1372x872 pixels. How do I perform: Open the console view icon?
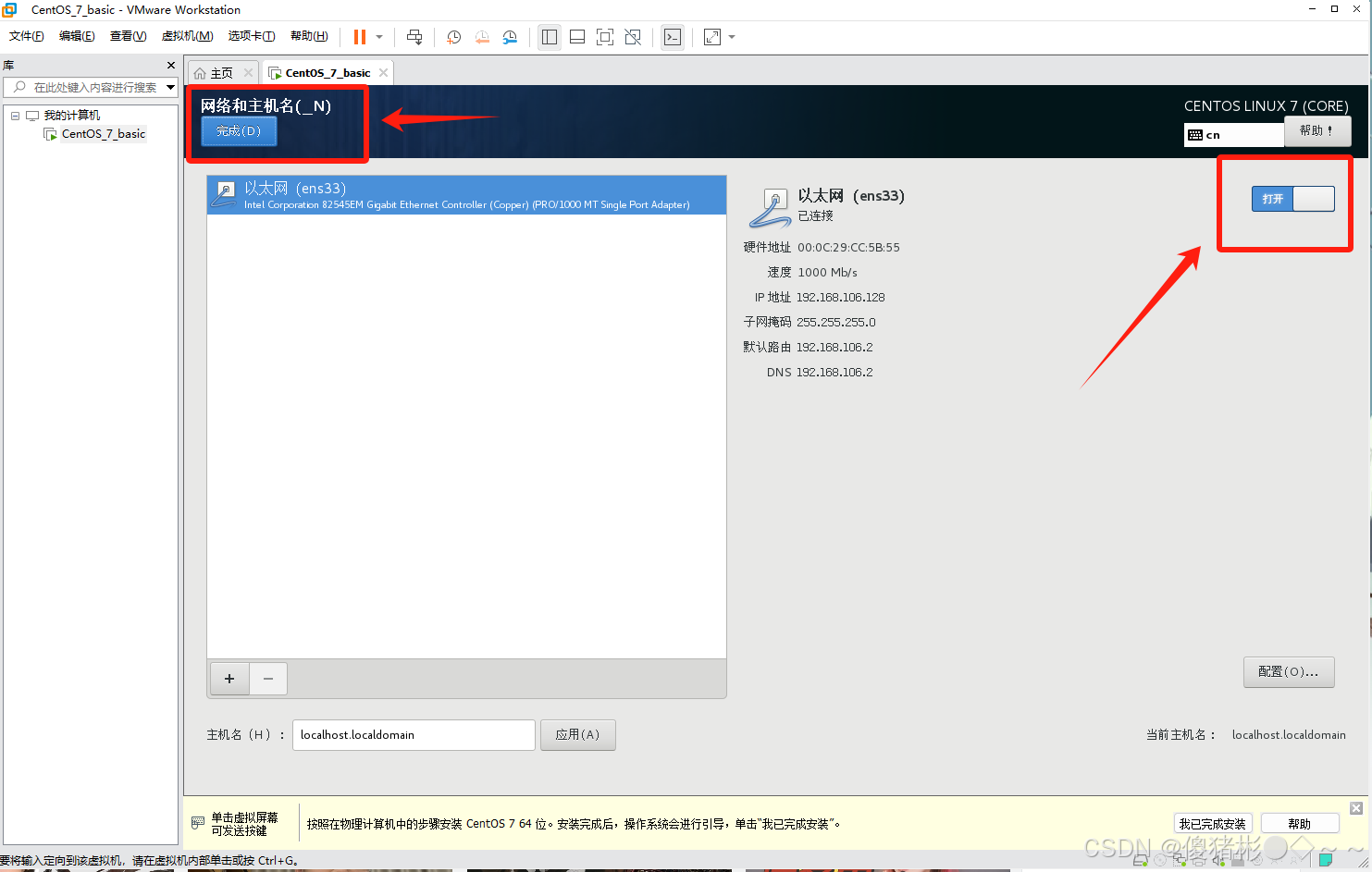coord(673,37)
